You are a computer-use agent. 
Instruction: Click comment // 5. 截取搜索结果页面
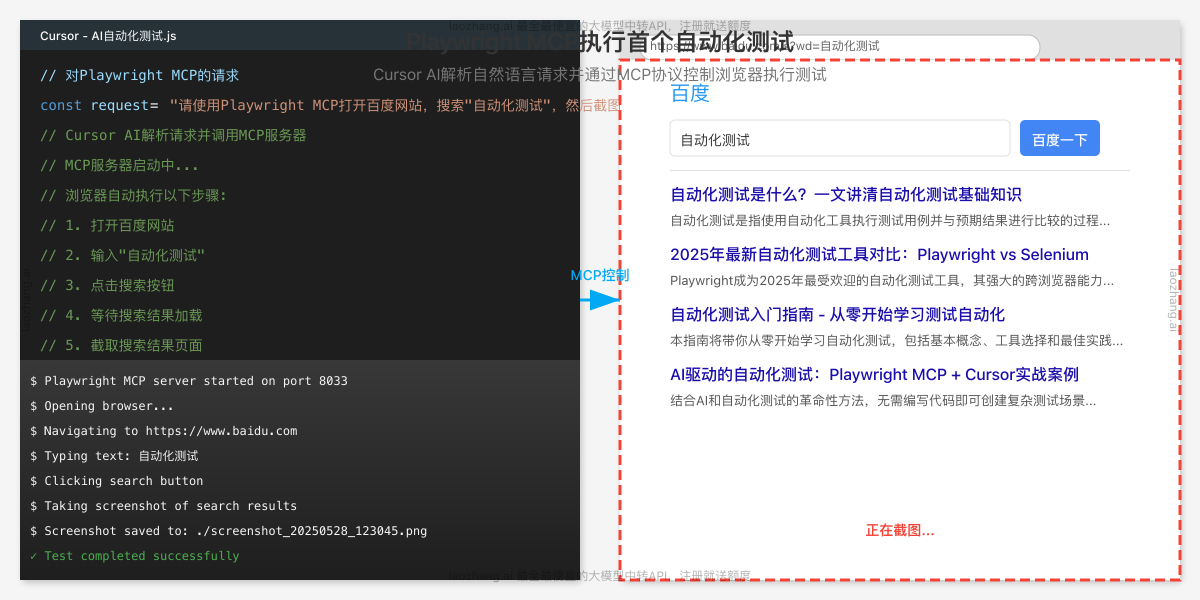tap(121, 345)
